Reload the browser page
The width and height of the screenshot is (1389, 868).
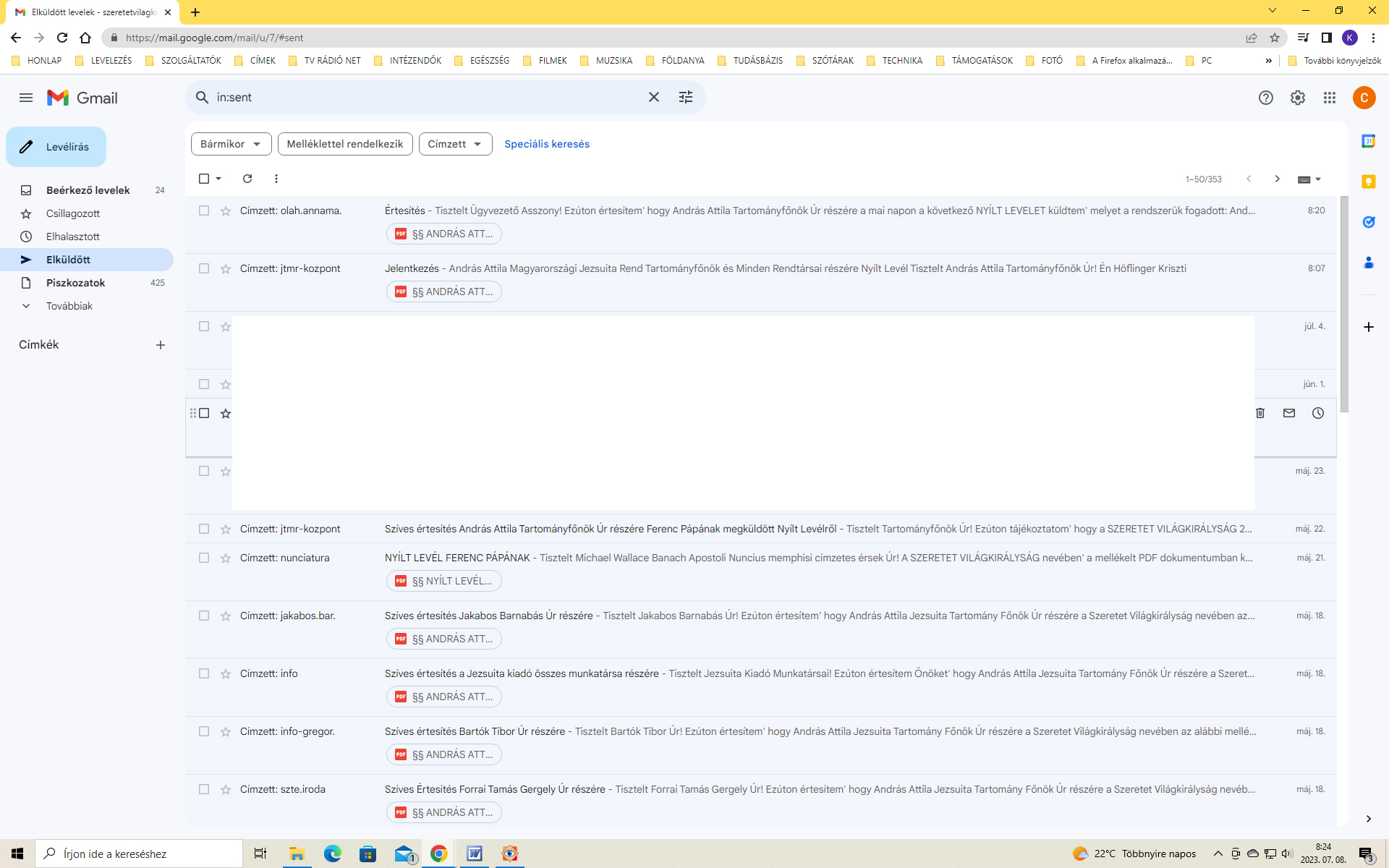[x=62, y=38]
